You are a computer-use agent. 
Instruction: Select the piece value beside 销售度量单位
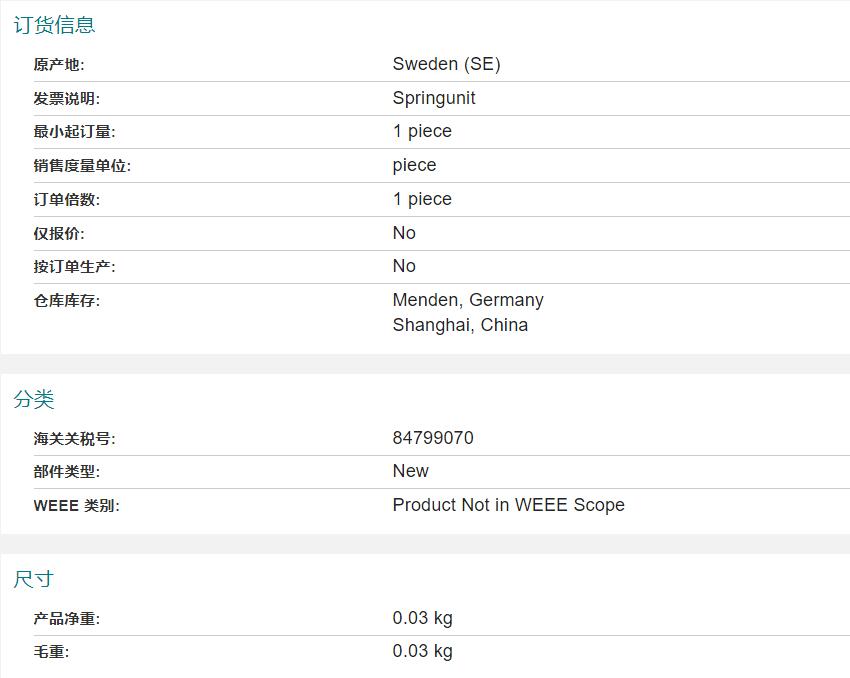pyautogui.click(x=414, y=165)
